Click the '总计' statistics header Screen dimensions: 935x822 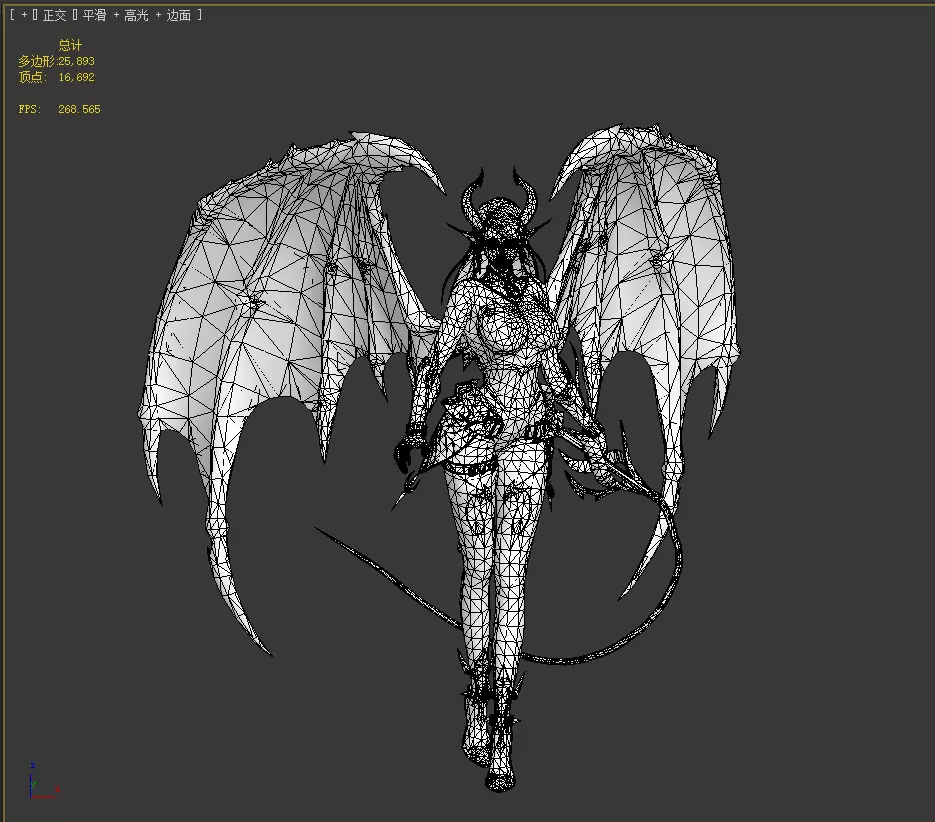point(70,45)
